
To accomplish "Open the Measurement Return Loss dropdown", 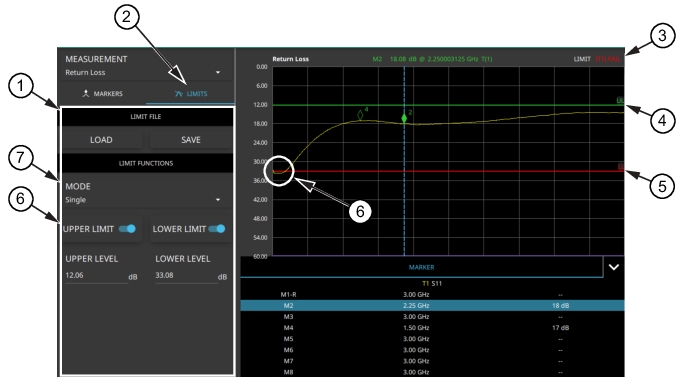I will point(145,72).
